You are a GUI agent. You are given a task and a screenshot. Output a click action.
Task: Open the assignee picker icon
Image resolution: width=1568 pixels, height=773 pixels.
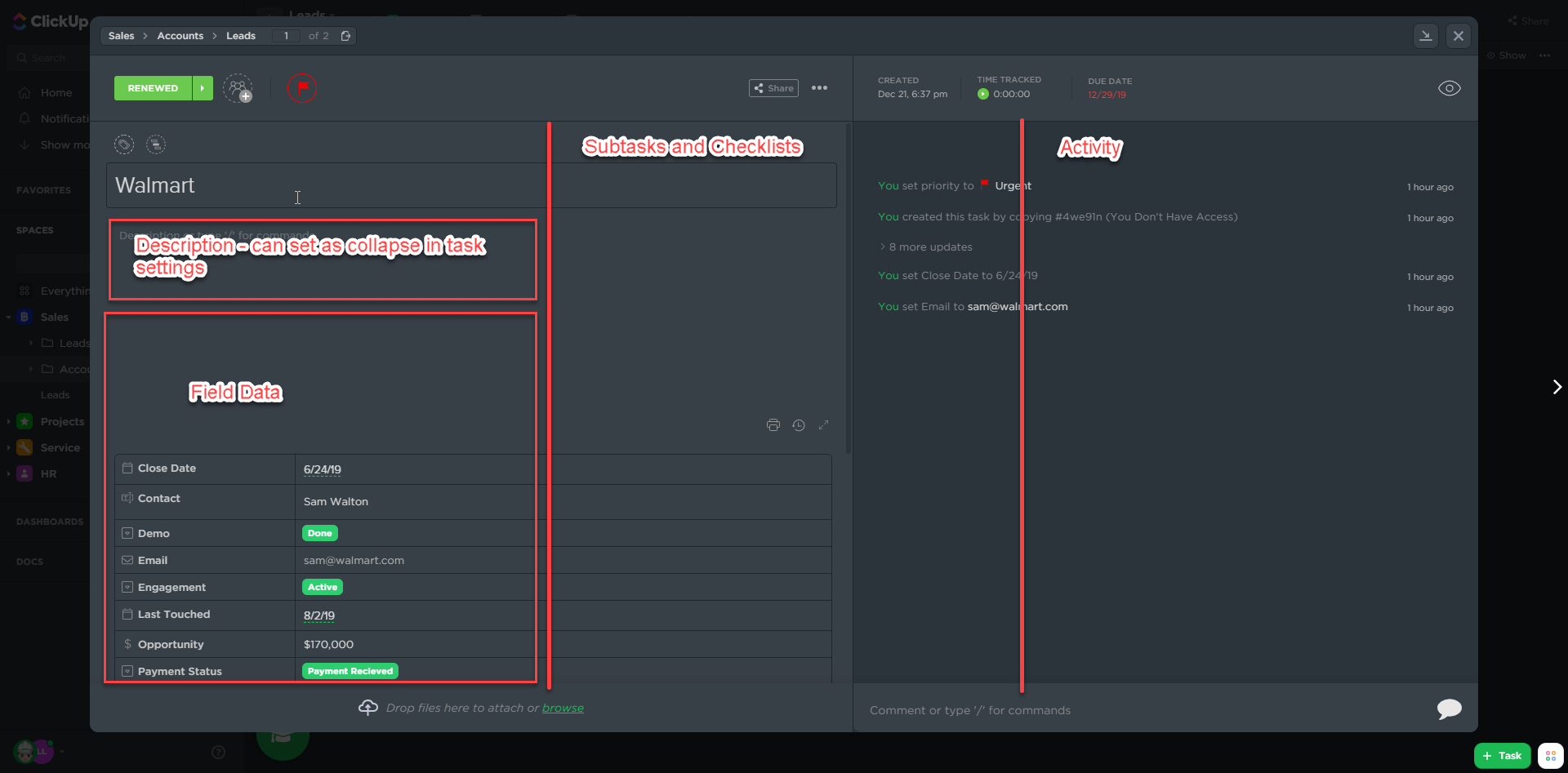point(238,88)
